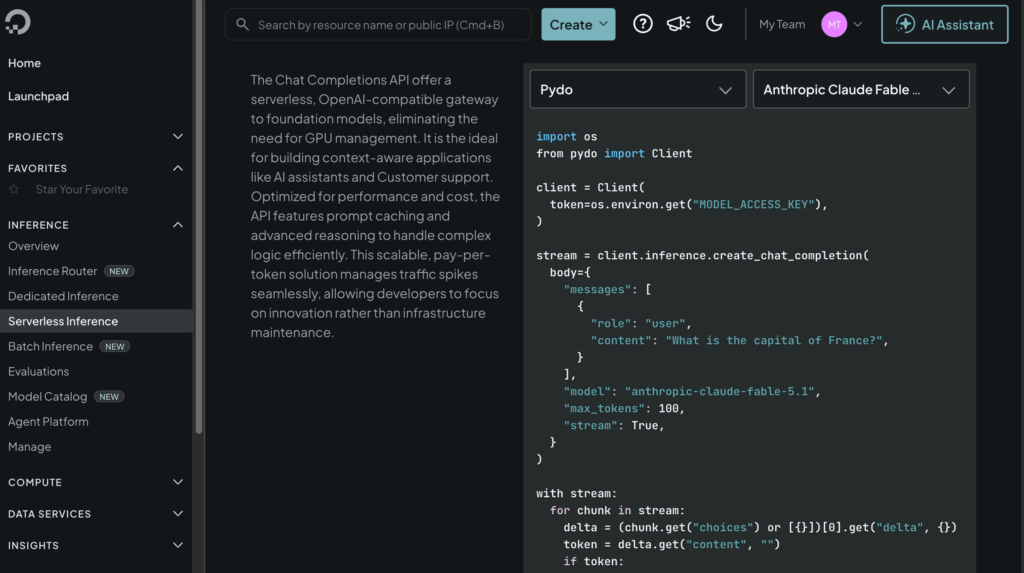
Task: Open the help question mark icon
Action: click(643, 24)
